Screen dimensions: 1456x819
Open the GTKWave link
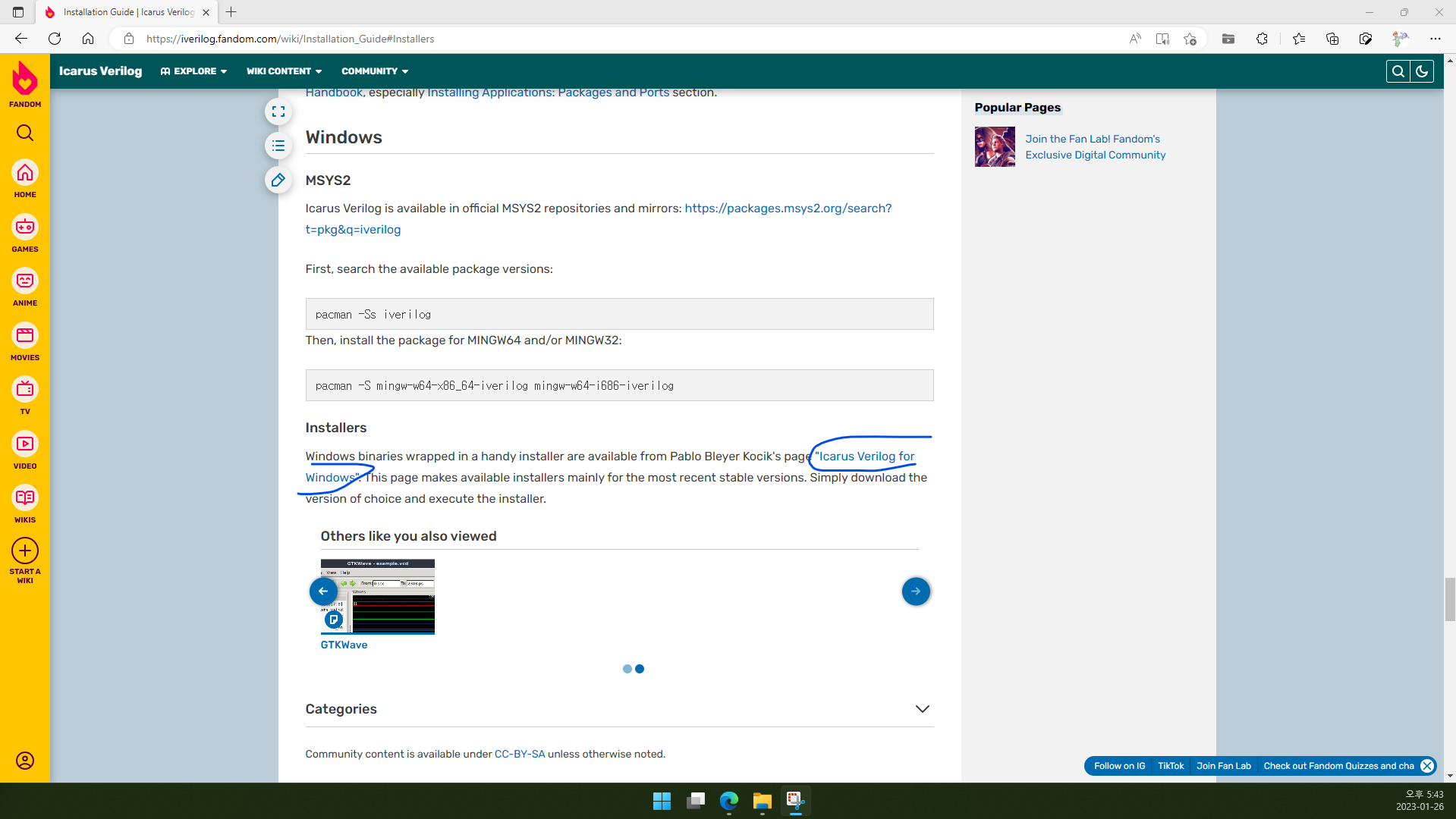pyautogui.click(x=344, y=645)
